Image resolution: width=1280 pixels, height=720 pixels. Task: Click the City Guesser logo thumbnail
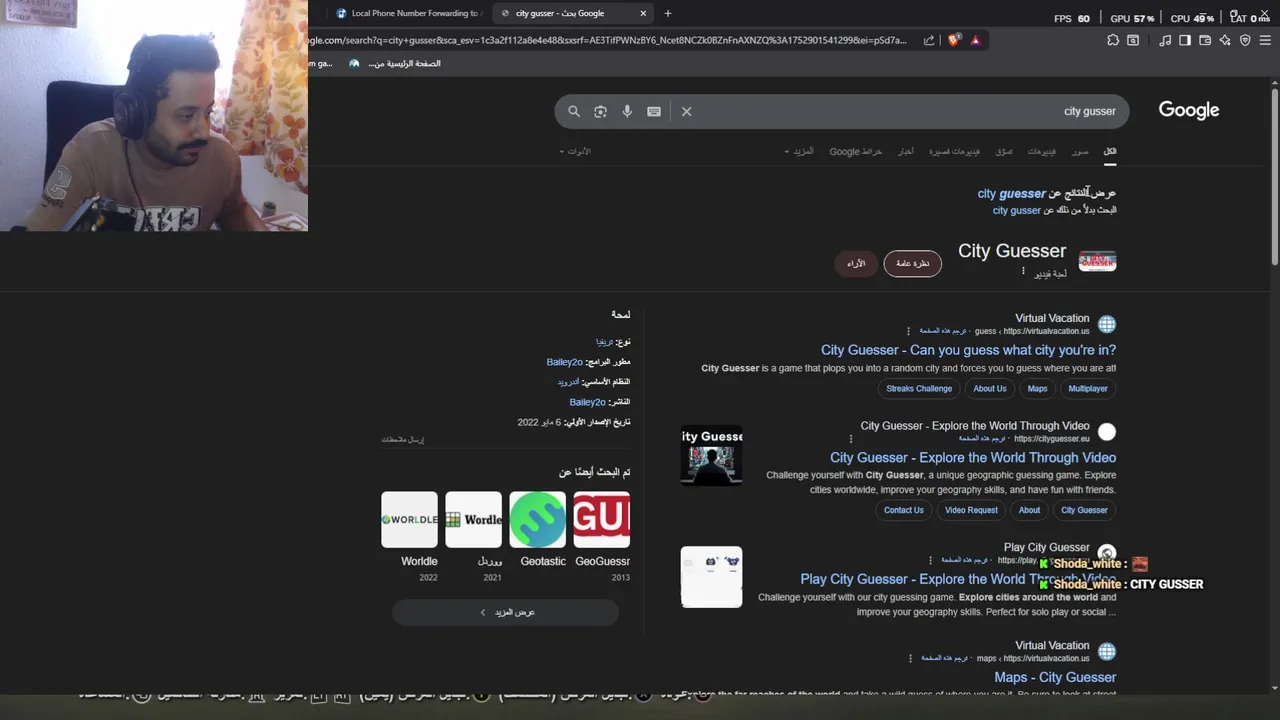(x=1097, y=262)
